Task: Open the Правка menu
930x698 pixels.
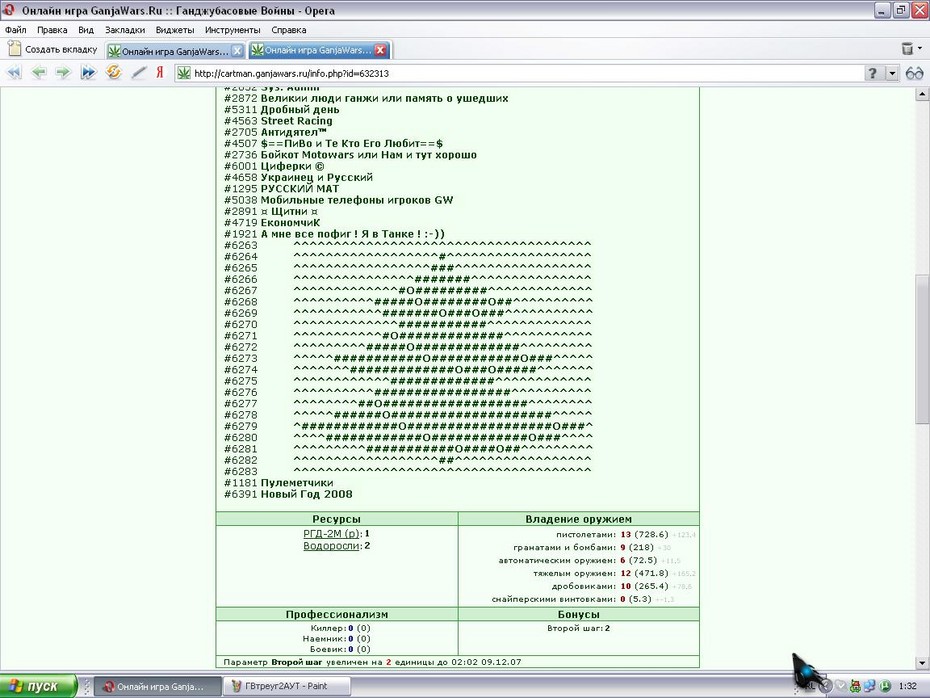Action: click(52, 30)
